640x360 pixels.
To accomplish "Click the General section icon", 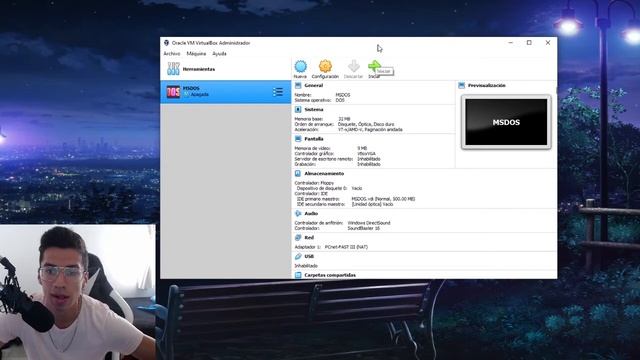I will pyautogui.click(x=298, y=85).
